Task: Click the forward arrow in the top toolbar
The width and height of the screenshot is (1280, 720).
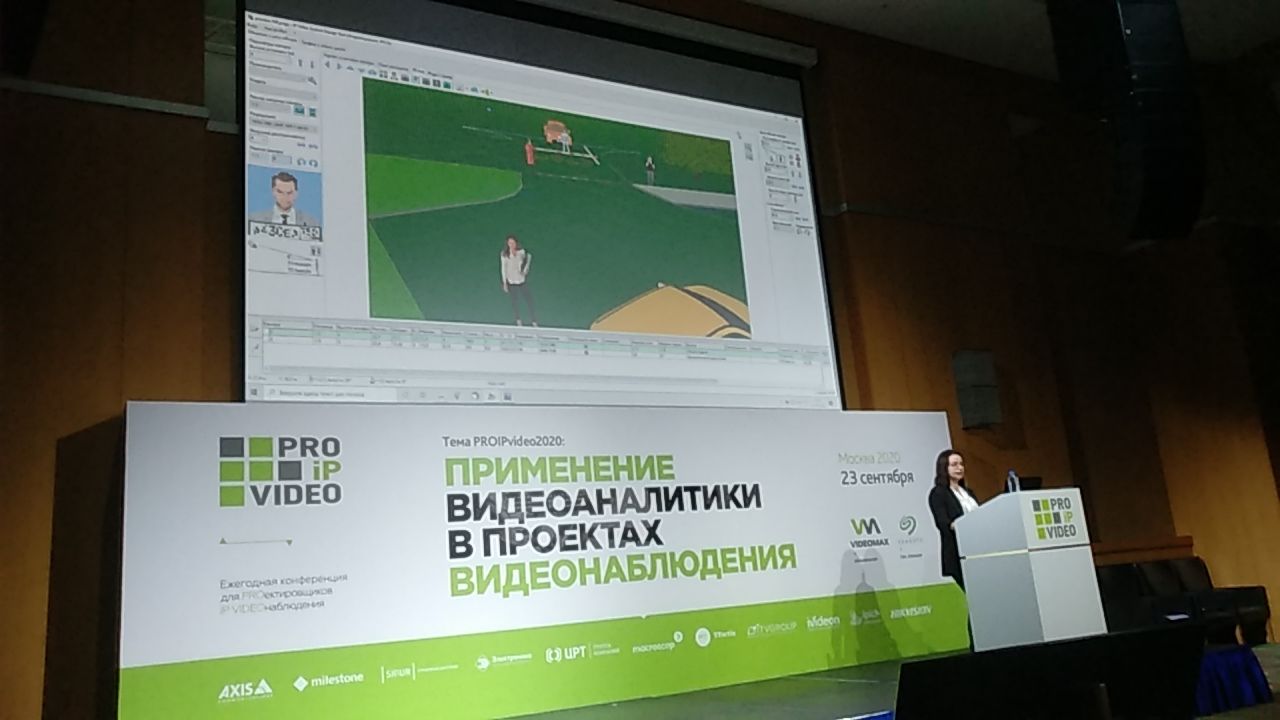Action: coord(339,66)
